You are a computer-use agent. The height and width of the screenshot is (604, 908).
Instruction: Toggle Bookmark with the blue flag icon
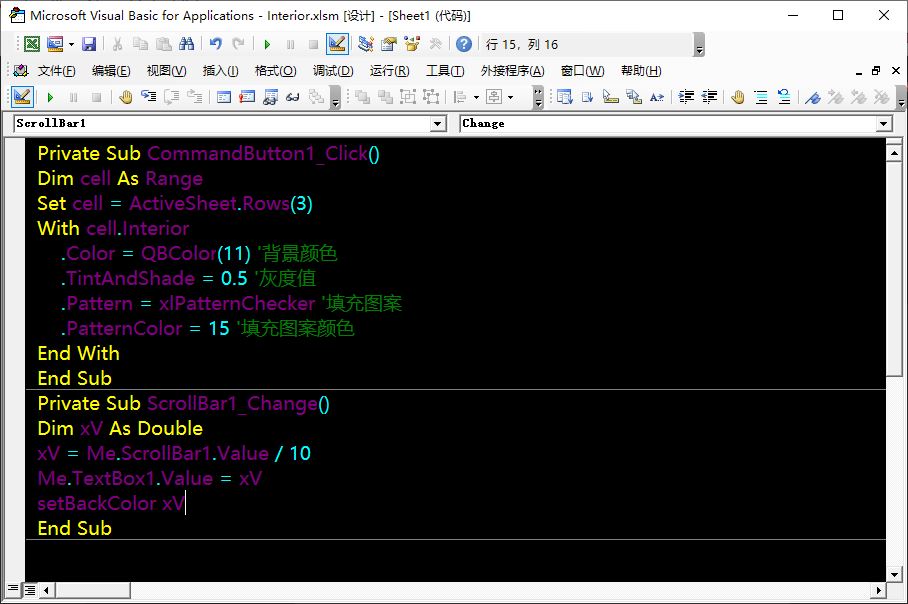coord(812,97)
